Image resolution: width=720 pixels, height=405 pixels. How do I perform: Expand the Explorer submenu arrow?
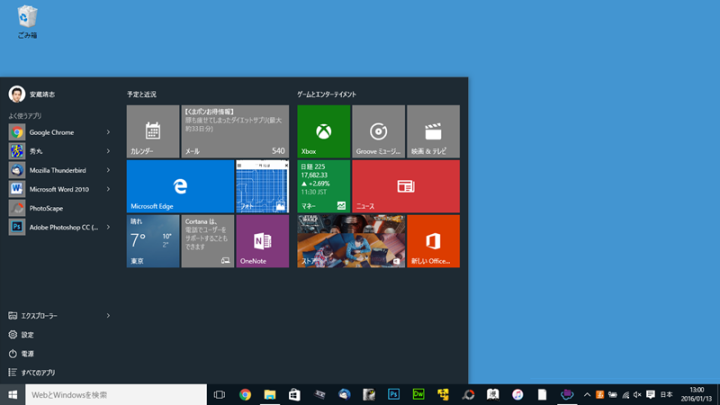tap(108, 316)
